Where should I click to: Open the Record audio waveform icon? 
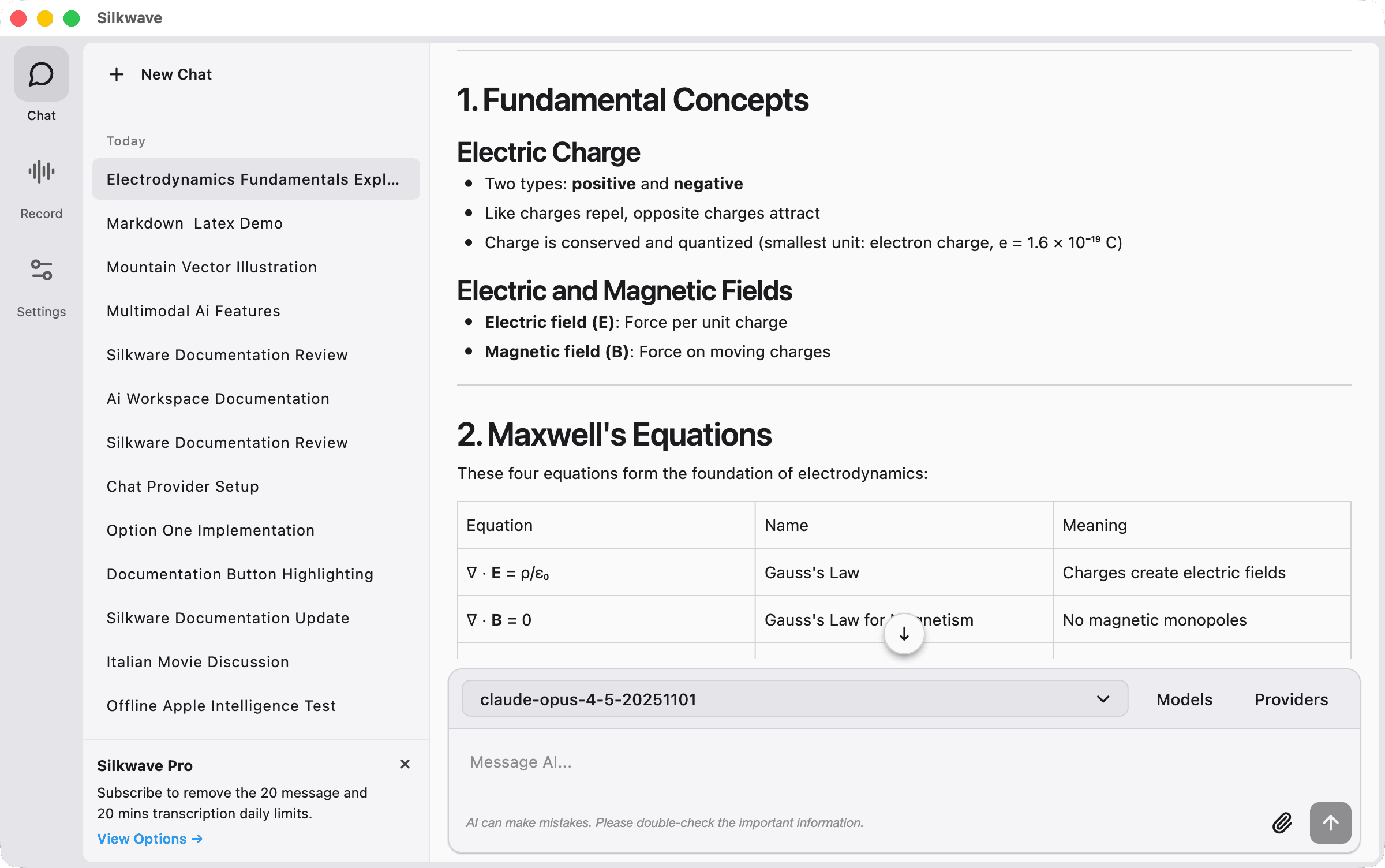41,172
